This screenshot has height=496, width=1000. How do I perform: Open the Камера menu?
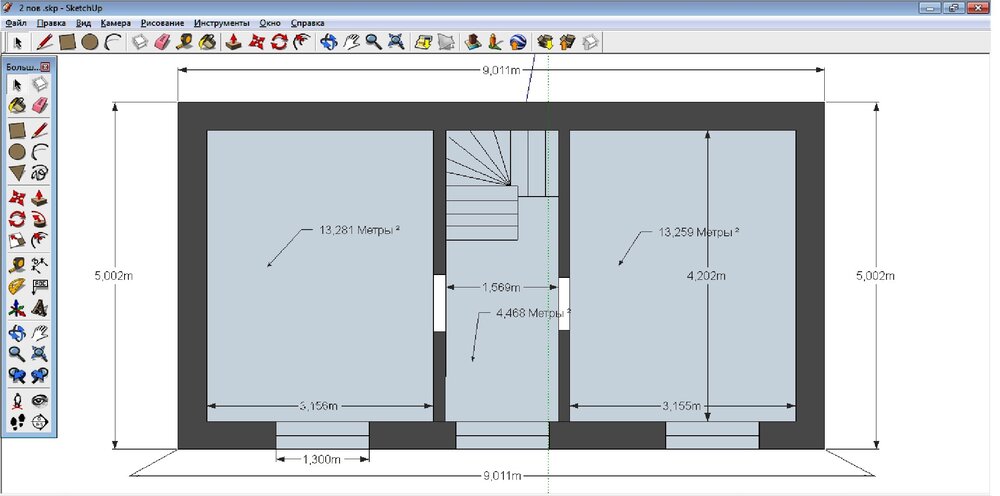[x=115, y=21]
